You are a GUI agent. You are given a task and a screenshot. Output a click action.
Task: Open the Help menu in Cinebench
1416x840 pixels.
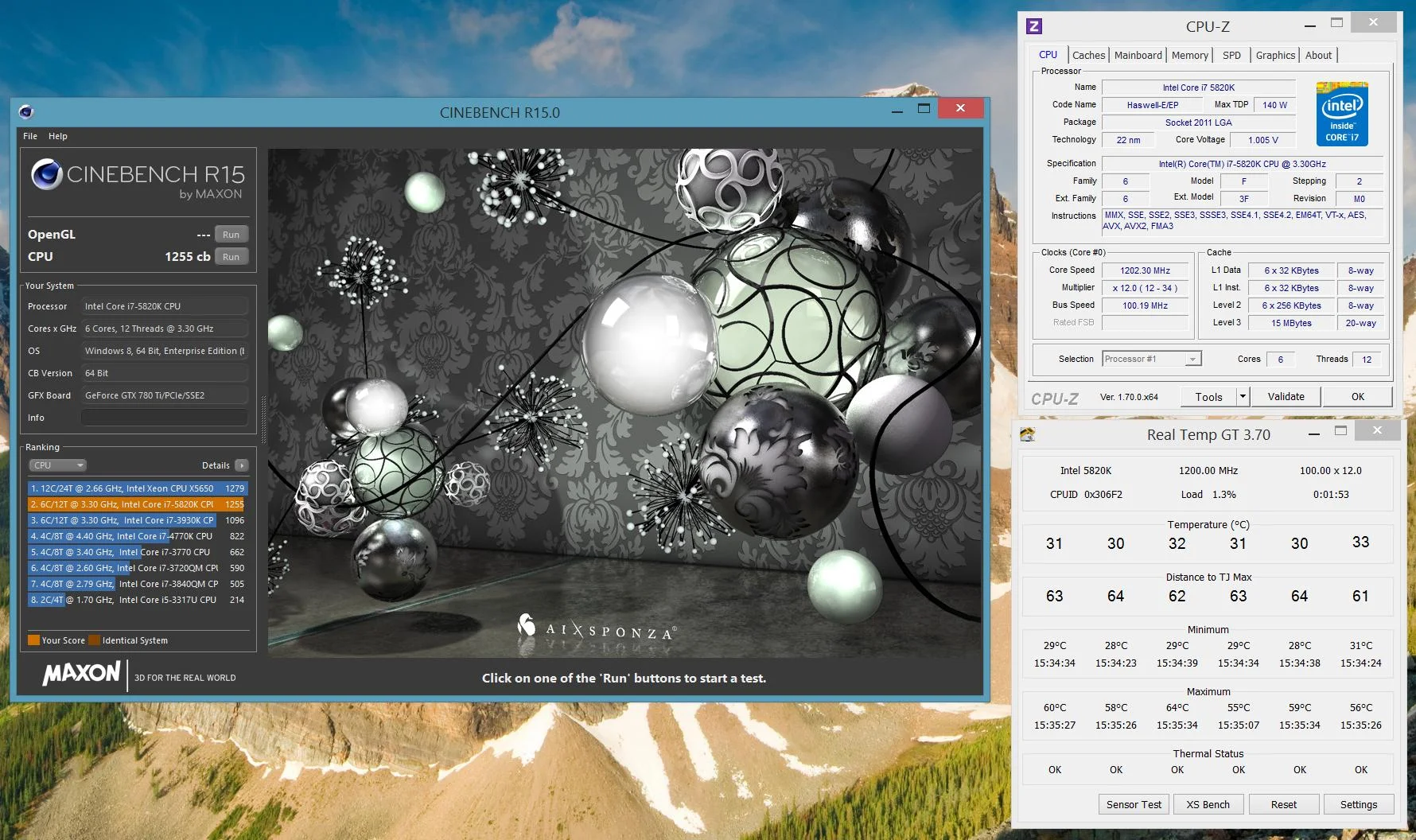tap(58, 136)
